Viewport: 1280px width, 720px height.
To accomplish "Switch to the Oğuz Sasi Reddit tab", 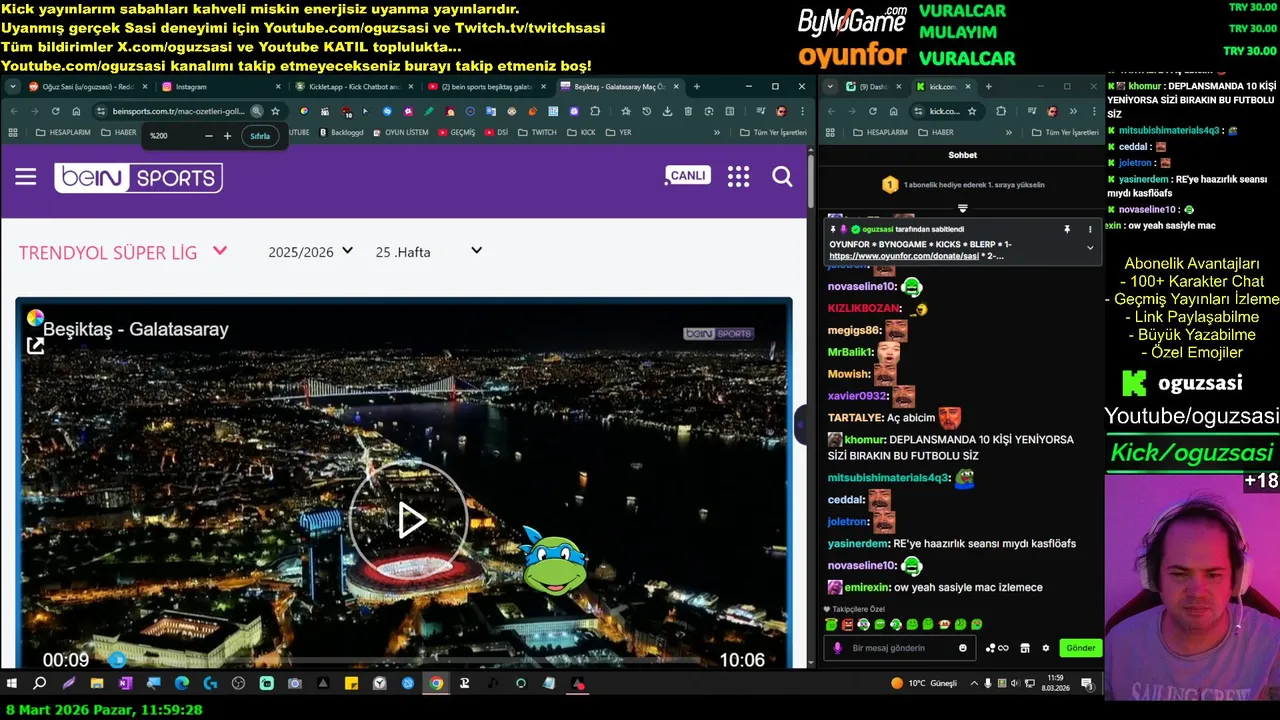I will (87, 87).
